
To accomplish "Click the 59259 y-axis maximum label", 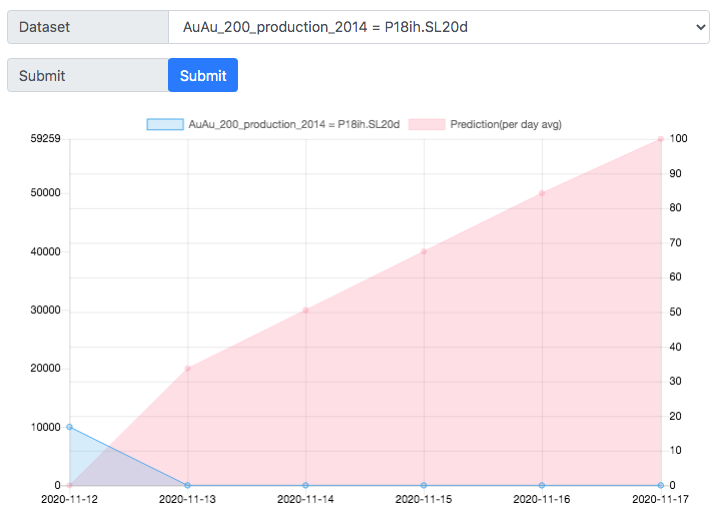I will [x=45, y=138].
